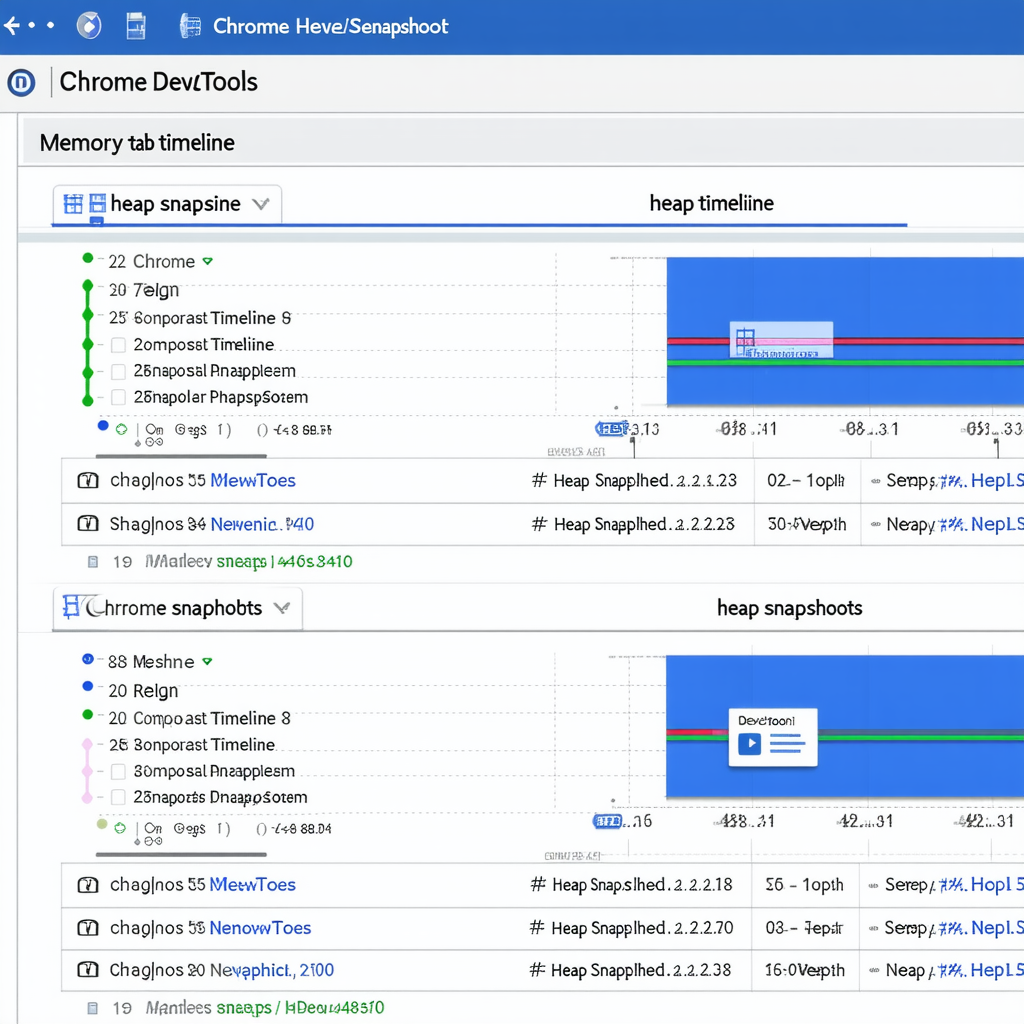Screen dimensions: 1024x1024
Task: Click the 02 – 1oplh cell
Action: coord(807,481)
